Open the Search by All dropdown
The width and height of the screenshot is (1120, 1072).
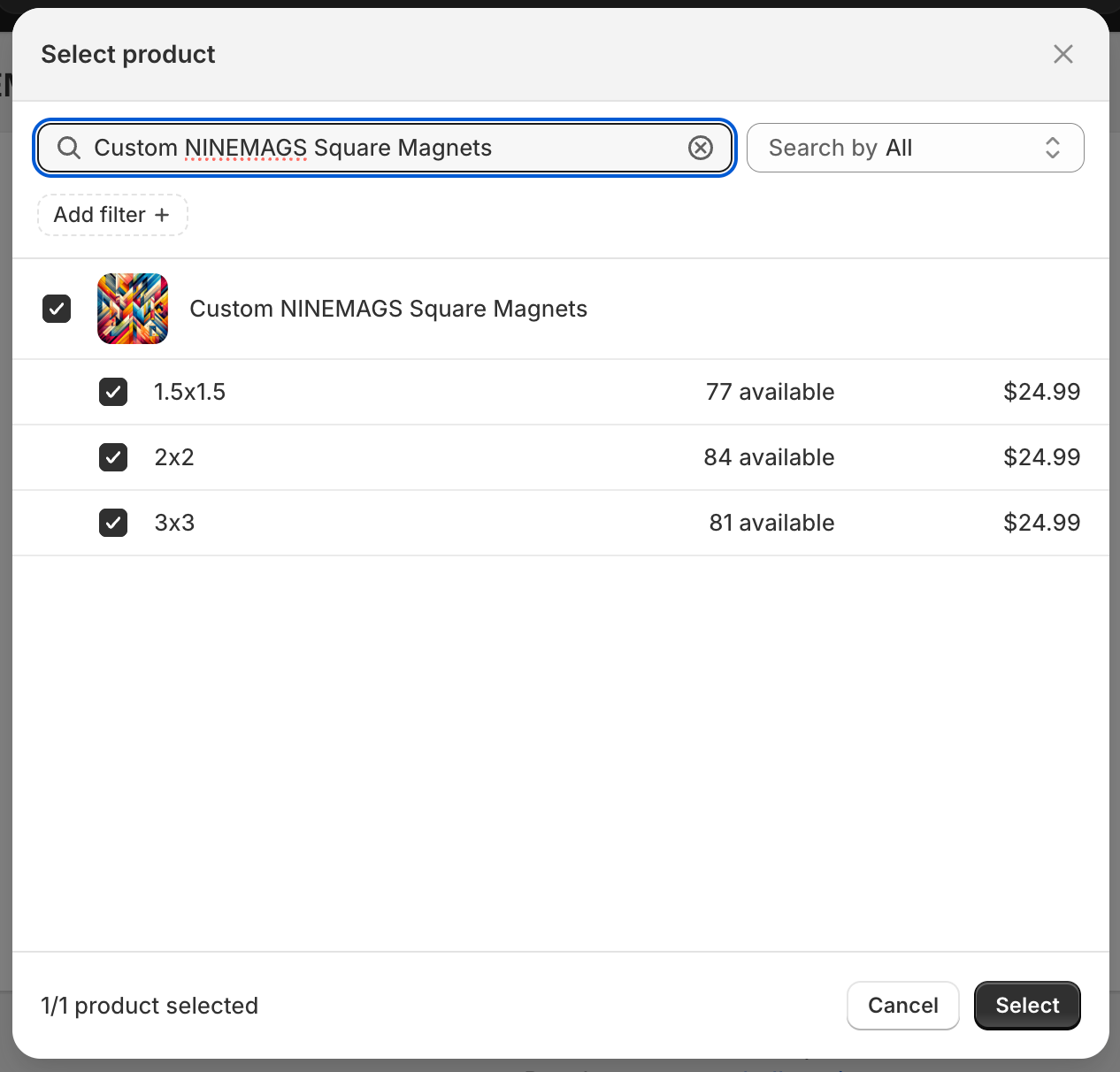914,148
